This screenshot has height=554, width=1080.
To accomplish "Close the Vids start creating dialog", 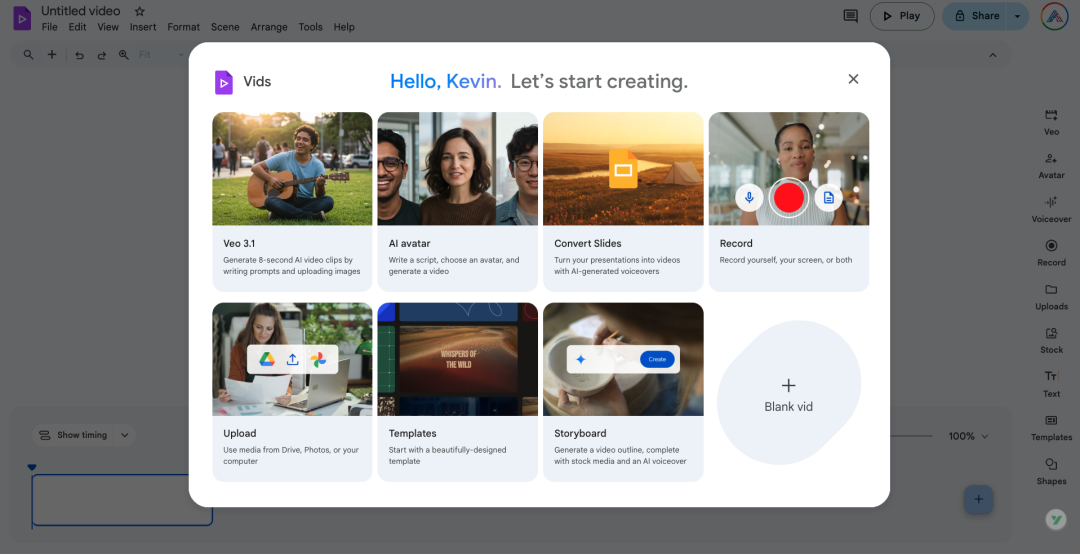I will tap(853, 79).
